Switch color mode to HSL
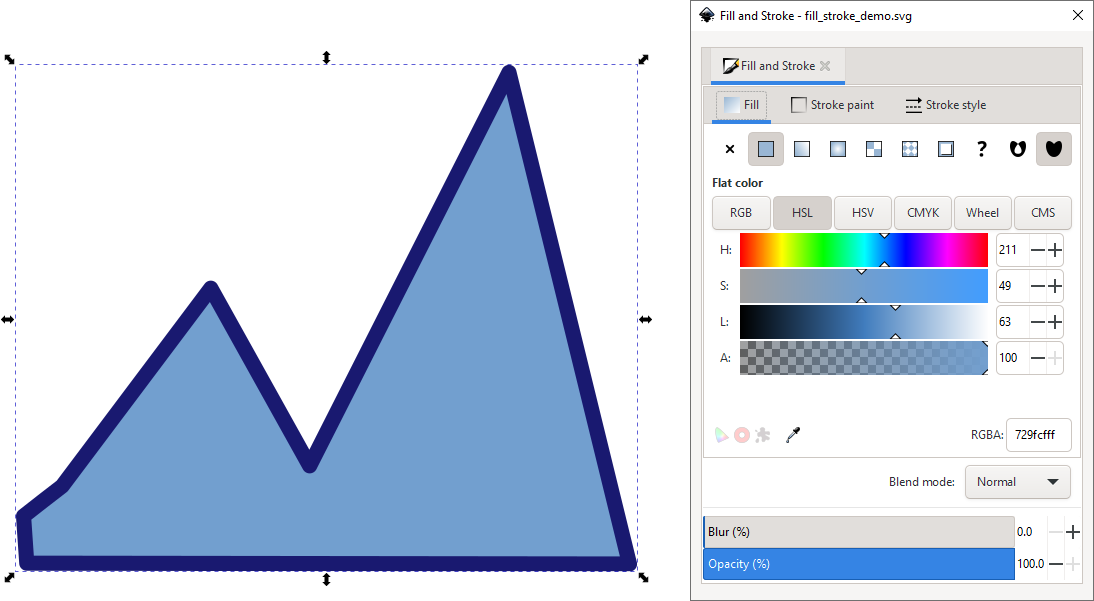1094x601 pixels. tap(802, 213)
